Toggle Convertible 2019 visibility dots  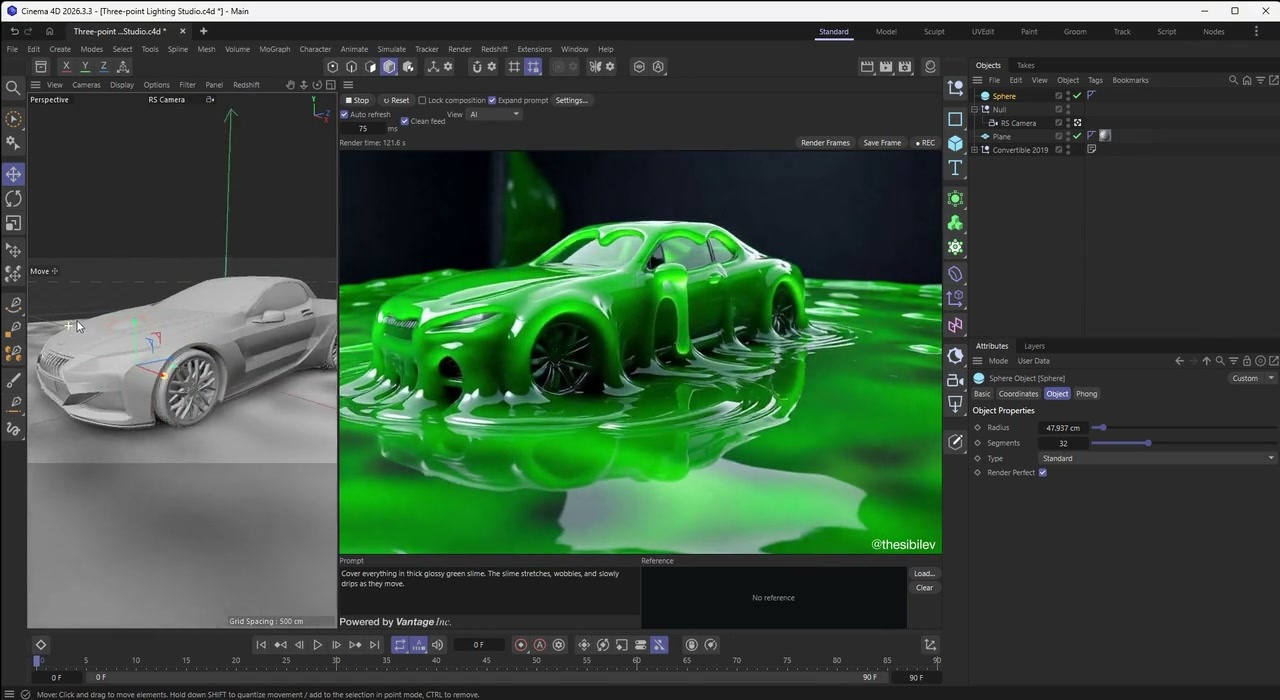1068,150
